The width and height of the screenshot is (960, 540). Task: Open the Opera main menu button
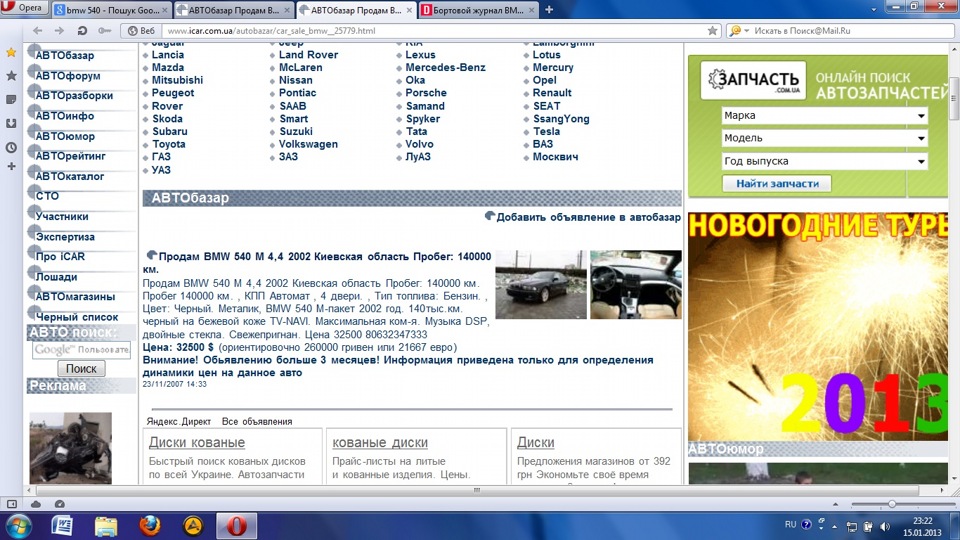tap(23, 8)
